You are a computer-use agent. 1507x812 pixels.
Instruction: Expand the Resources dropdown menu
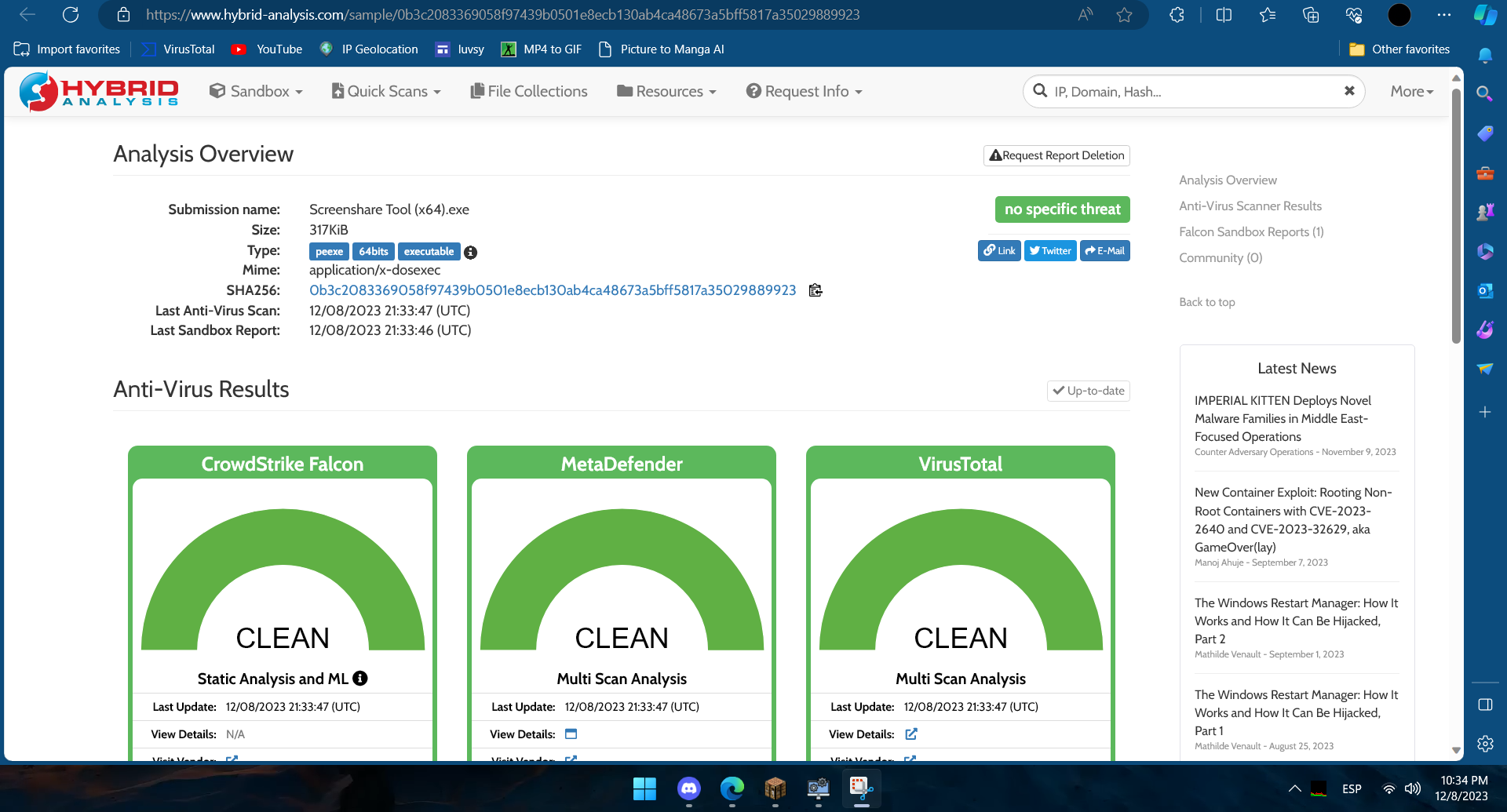point(667,91)
